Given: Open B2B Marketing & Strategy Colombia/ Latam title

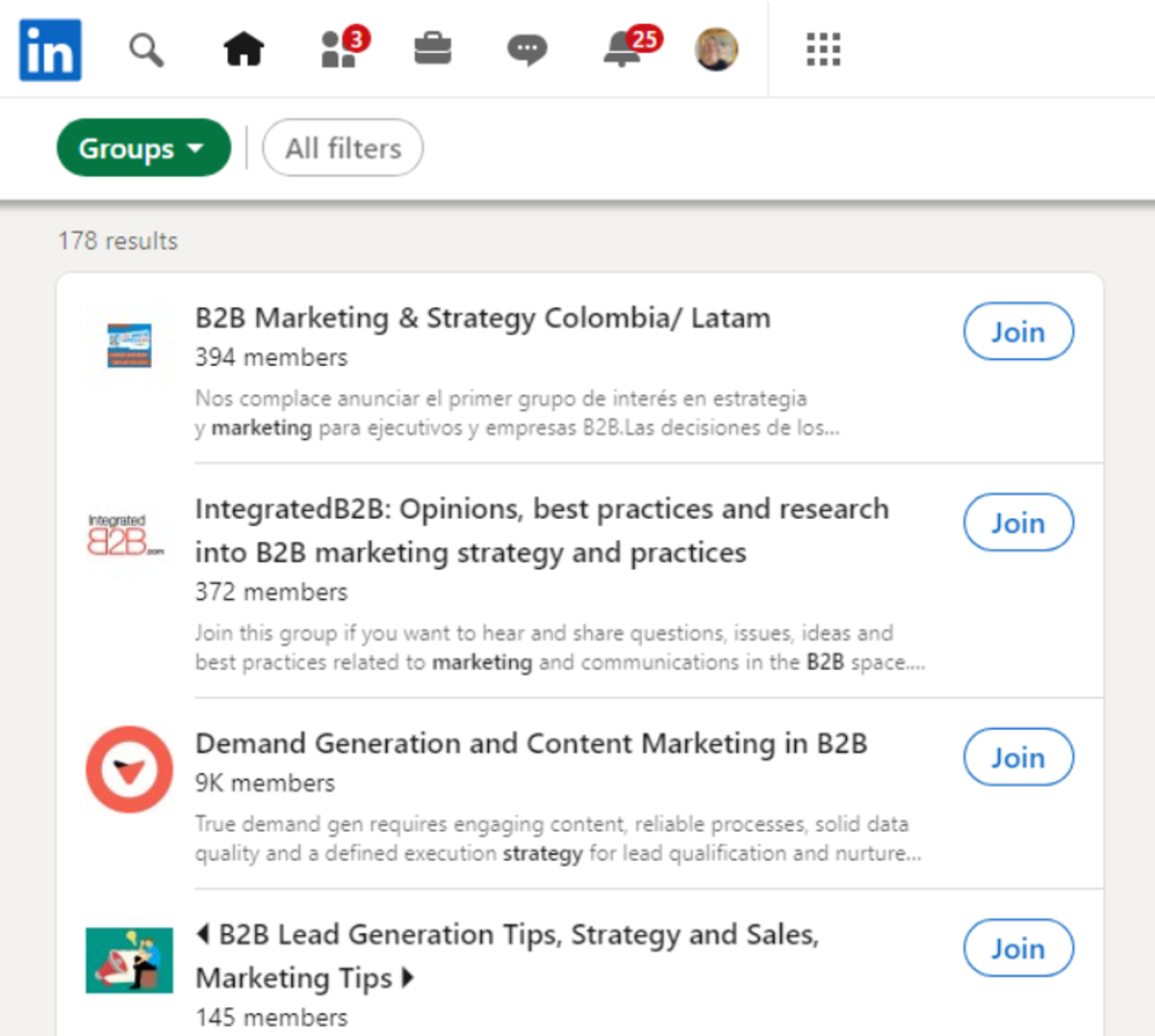Looking at the screenshot, I should point(482,318).
